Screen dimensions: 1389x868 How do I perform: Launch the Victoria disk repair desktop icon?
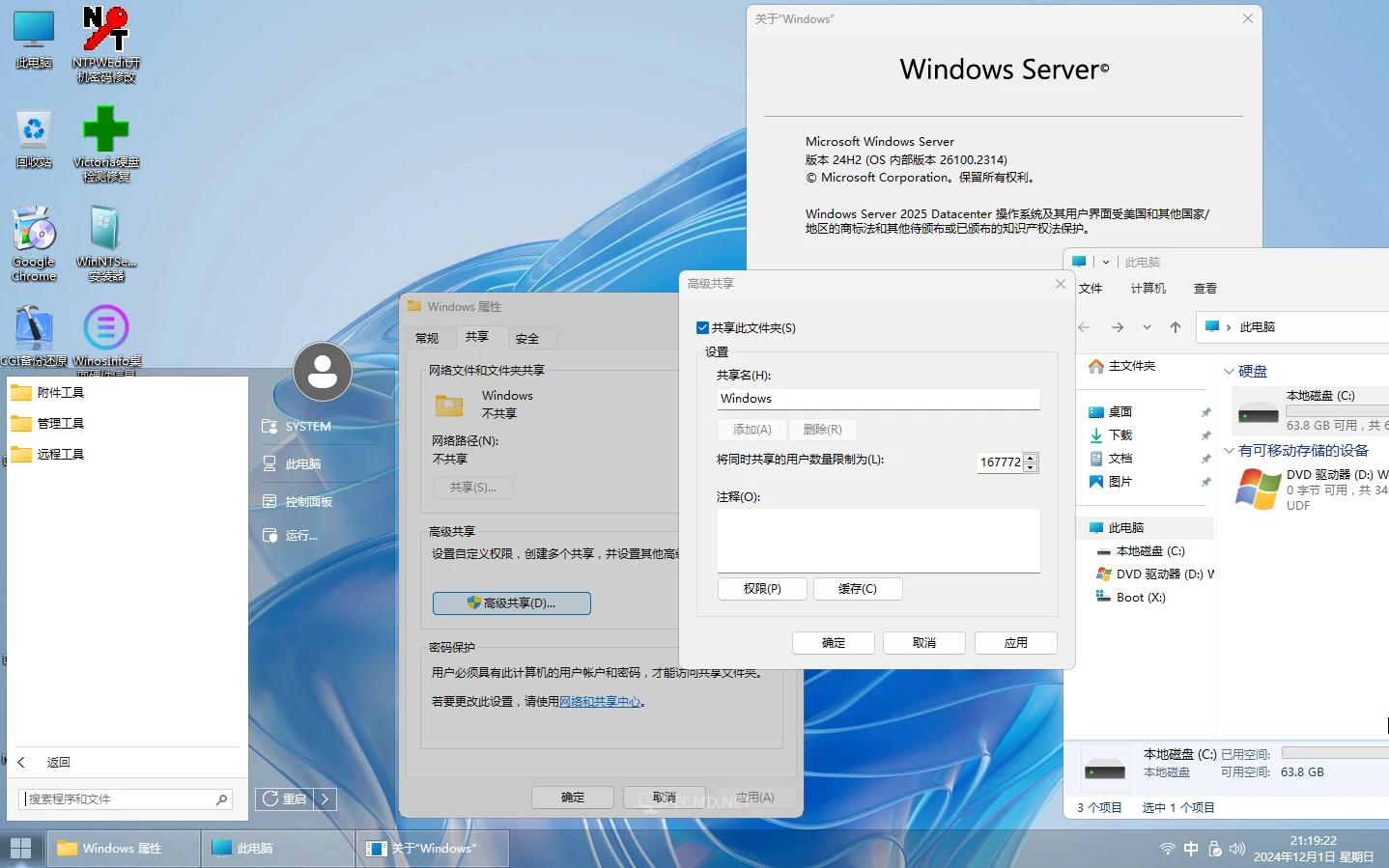click(106, 143)
